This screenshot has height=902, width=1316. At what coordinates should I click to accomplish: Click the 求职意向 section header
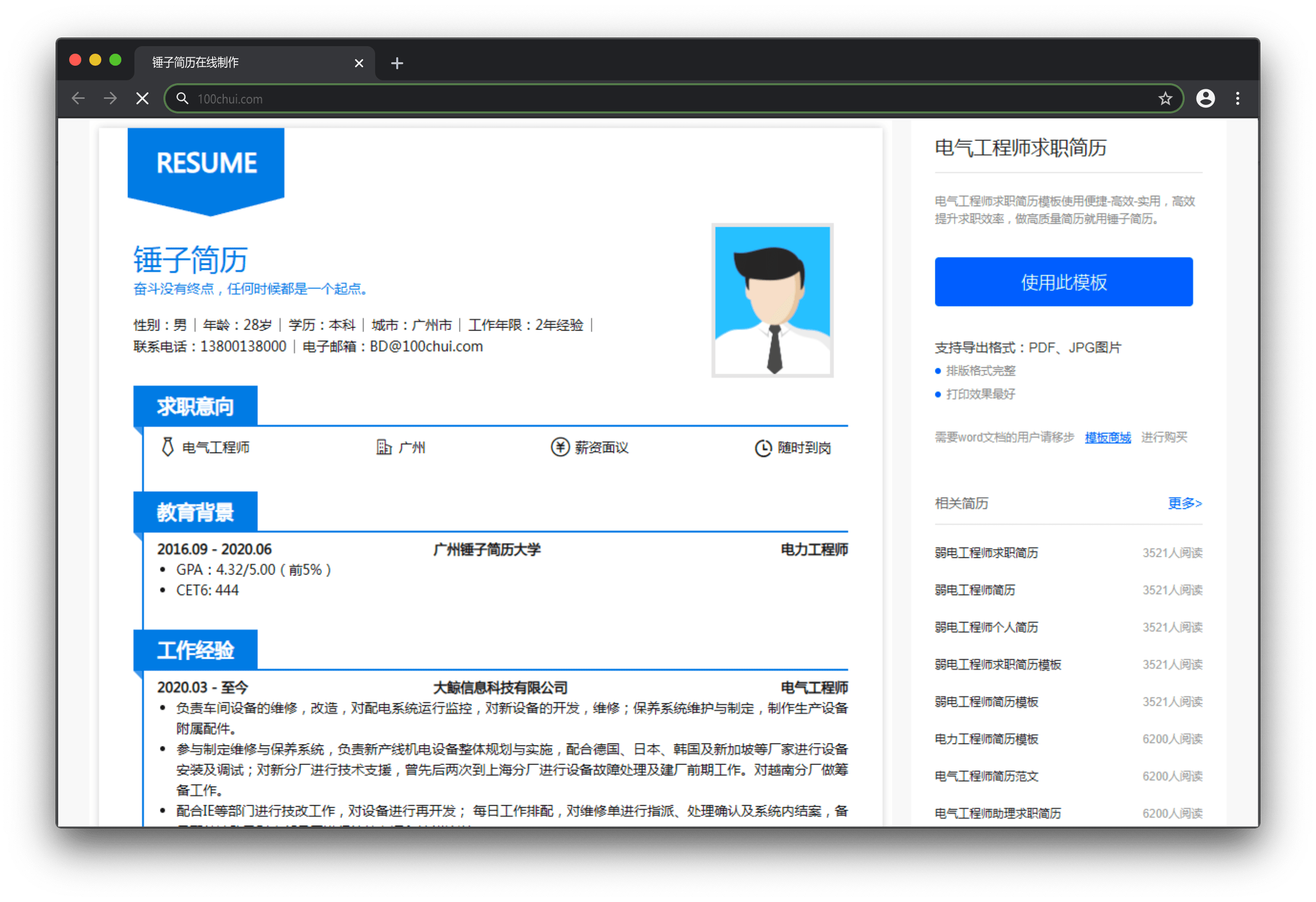[196, 406]
